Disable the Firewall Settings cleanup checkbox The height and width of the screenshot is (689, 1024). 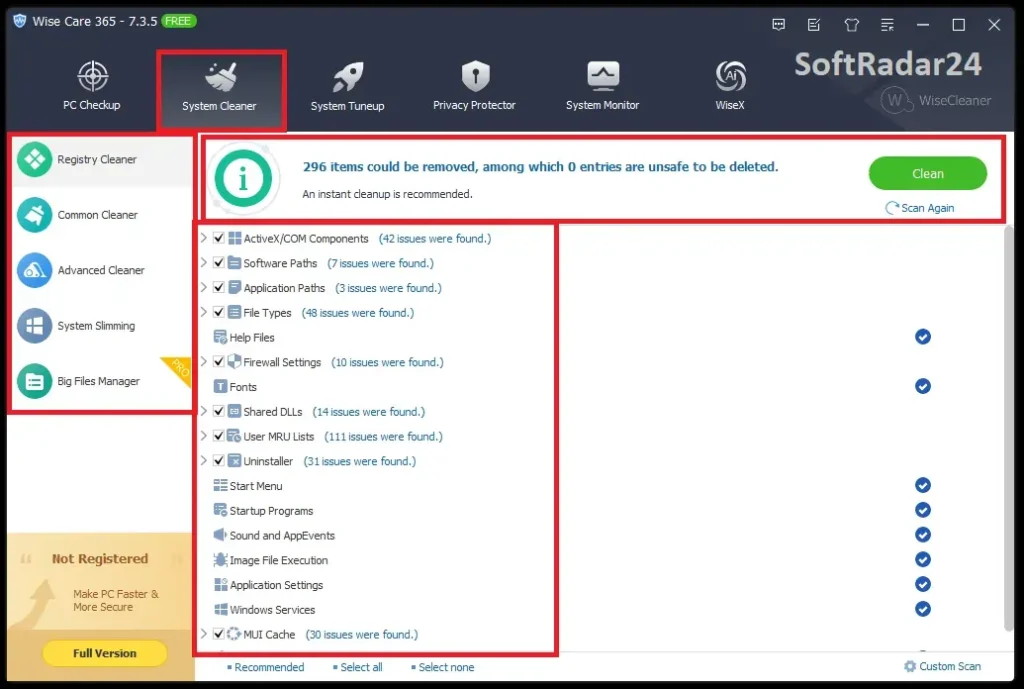[x=218, y=361]
